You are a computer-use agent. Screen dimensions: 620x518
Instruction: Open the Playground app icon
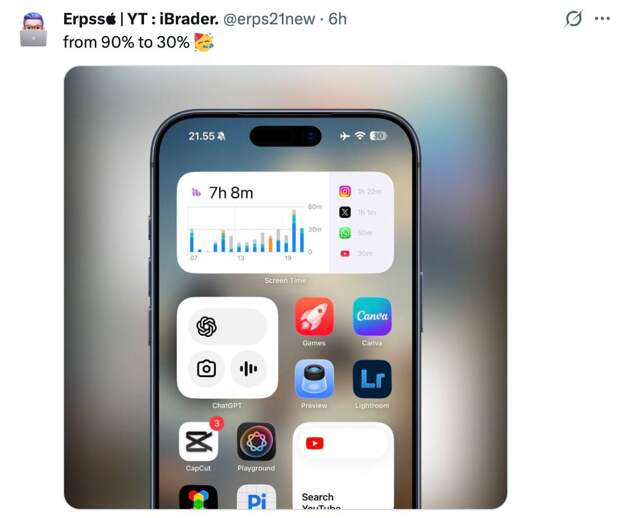pos(256,441)
